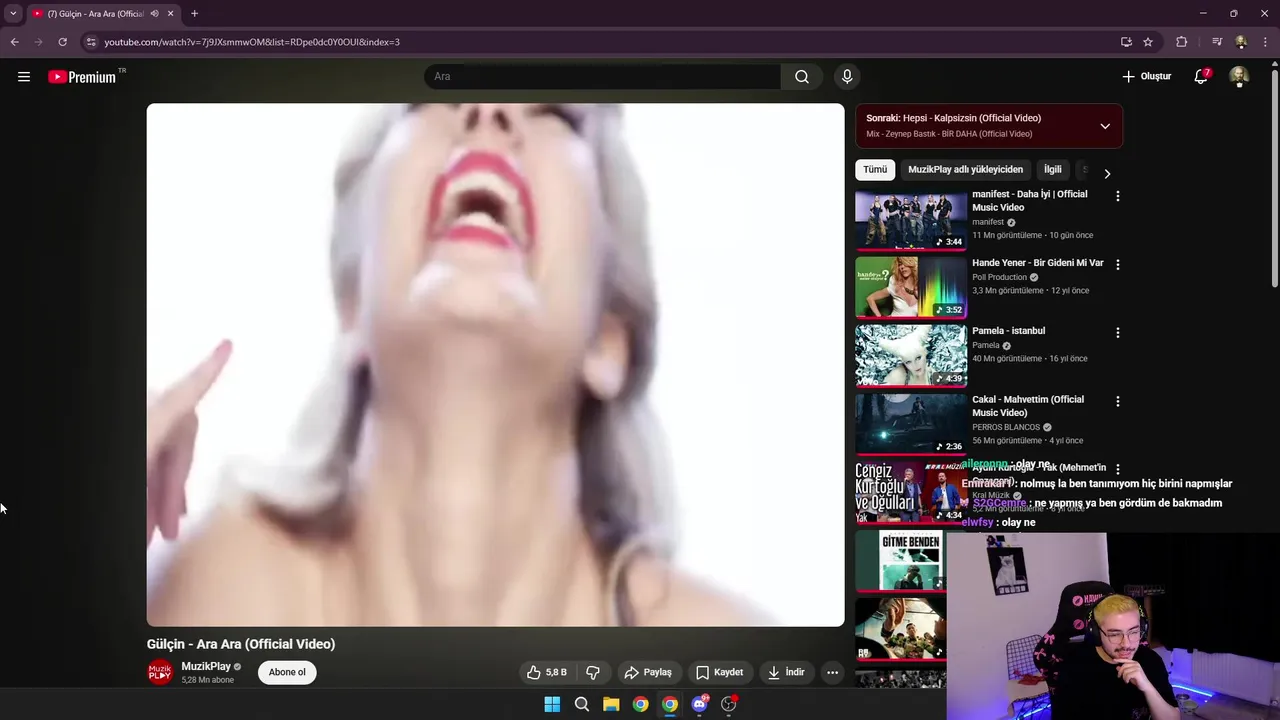Play Pamela - İstanbul thumbnail
This screenshot has width=1280, height=720.
(x=911, y=355)
